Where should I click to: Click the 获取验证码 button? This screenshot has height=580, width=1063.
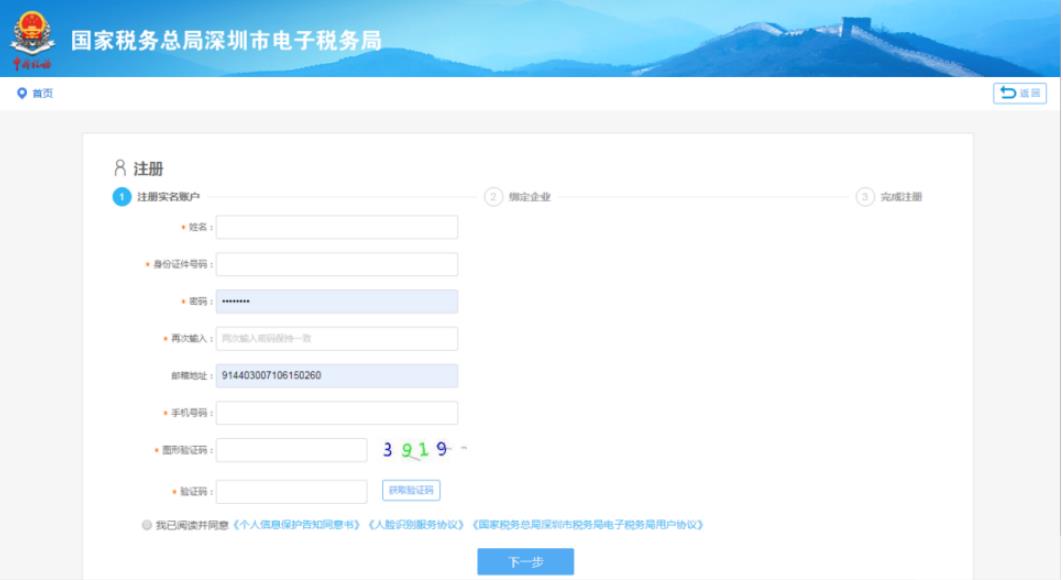point(411,491)
